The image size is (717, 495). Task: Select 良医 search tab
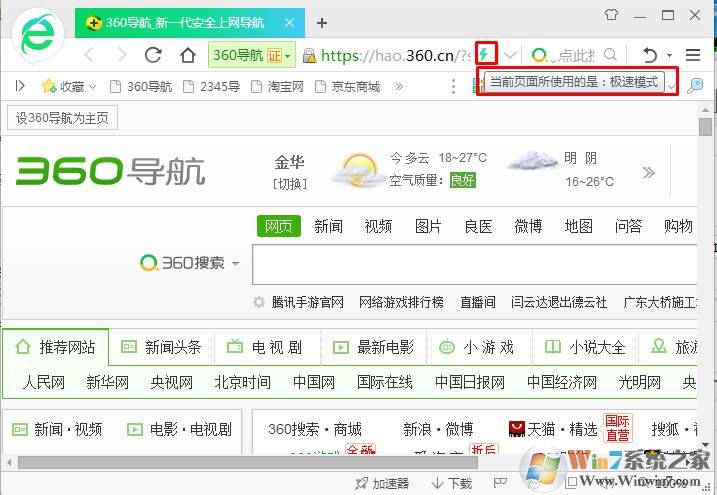point(478,226)
